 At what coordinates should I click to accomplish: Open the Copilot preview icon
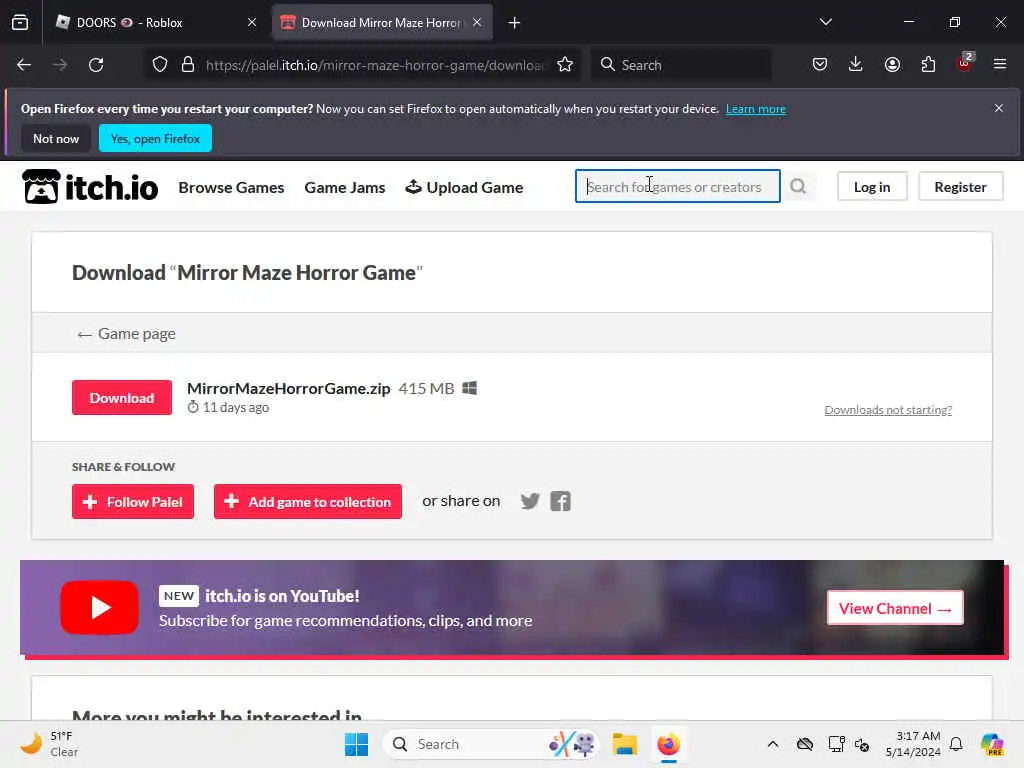tap(992, 744)
